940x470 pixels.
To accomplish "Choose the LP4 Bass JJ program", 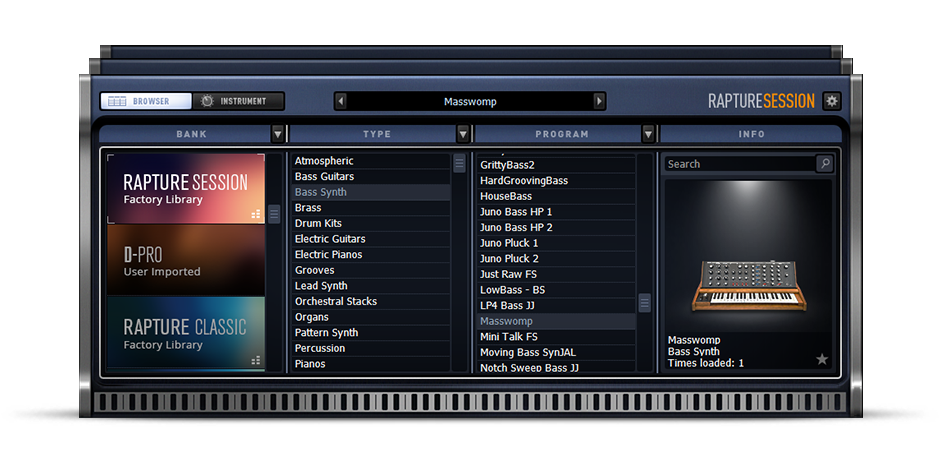I will [x=556, y=305].
